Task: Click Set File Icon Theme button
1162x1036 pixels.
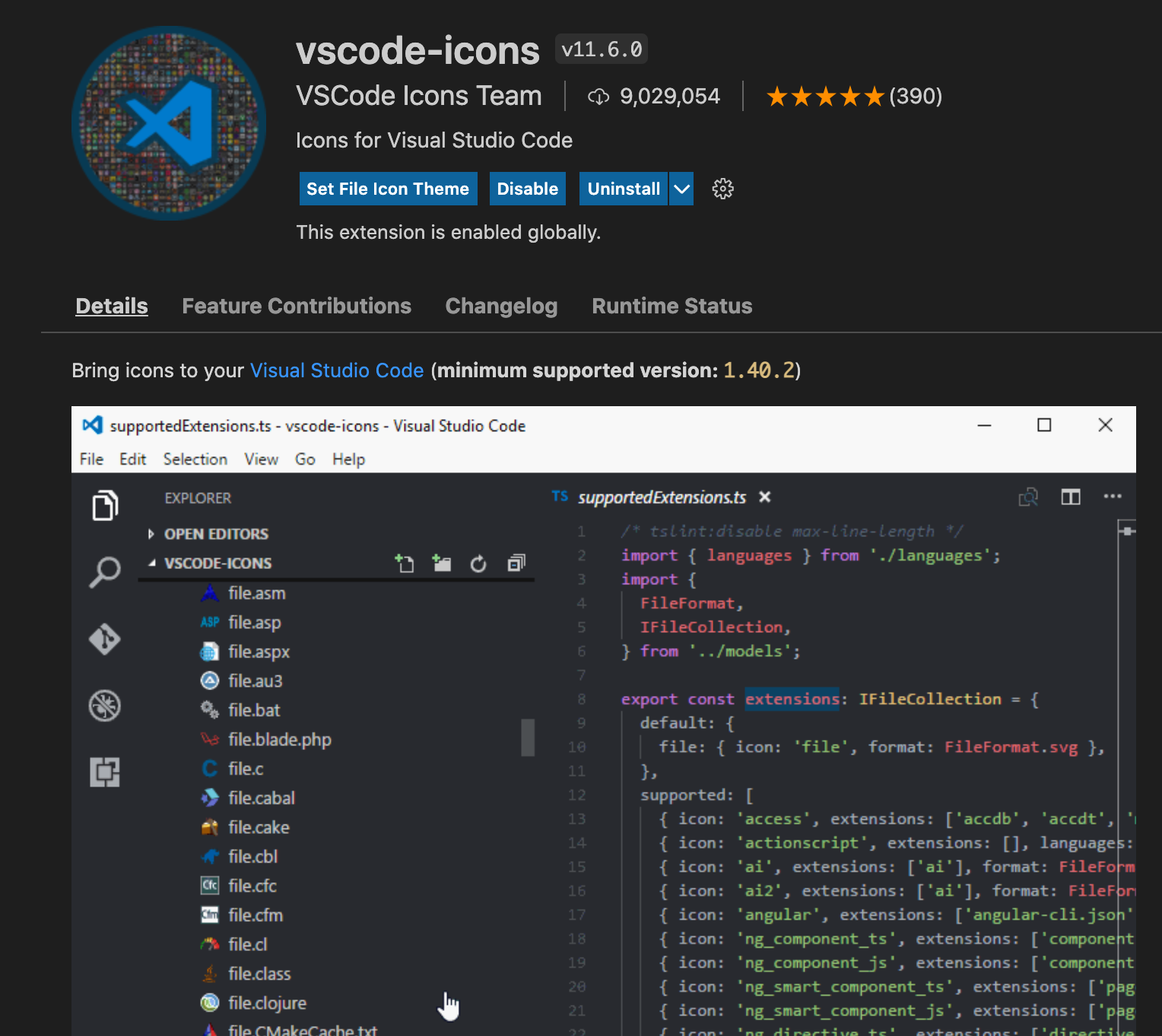Action: 388,189
